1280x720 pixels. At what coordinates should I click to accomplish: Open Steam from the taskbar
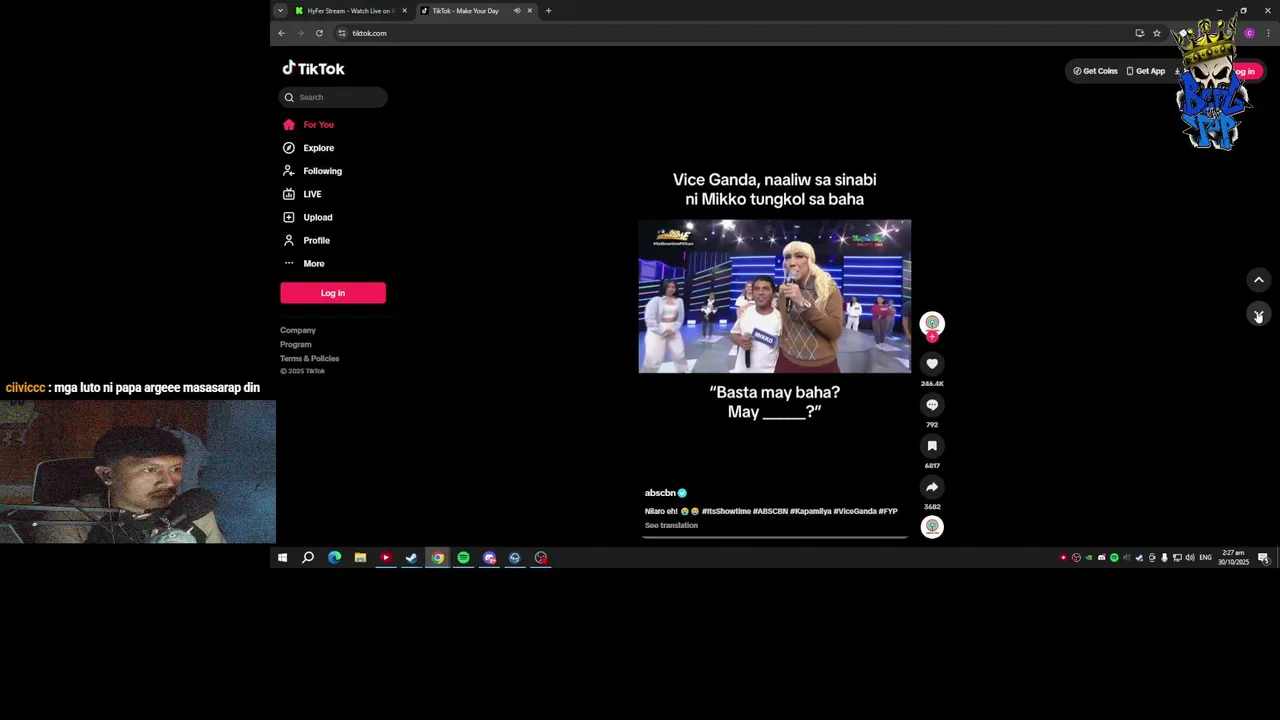(411, 558)
